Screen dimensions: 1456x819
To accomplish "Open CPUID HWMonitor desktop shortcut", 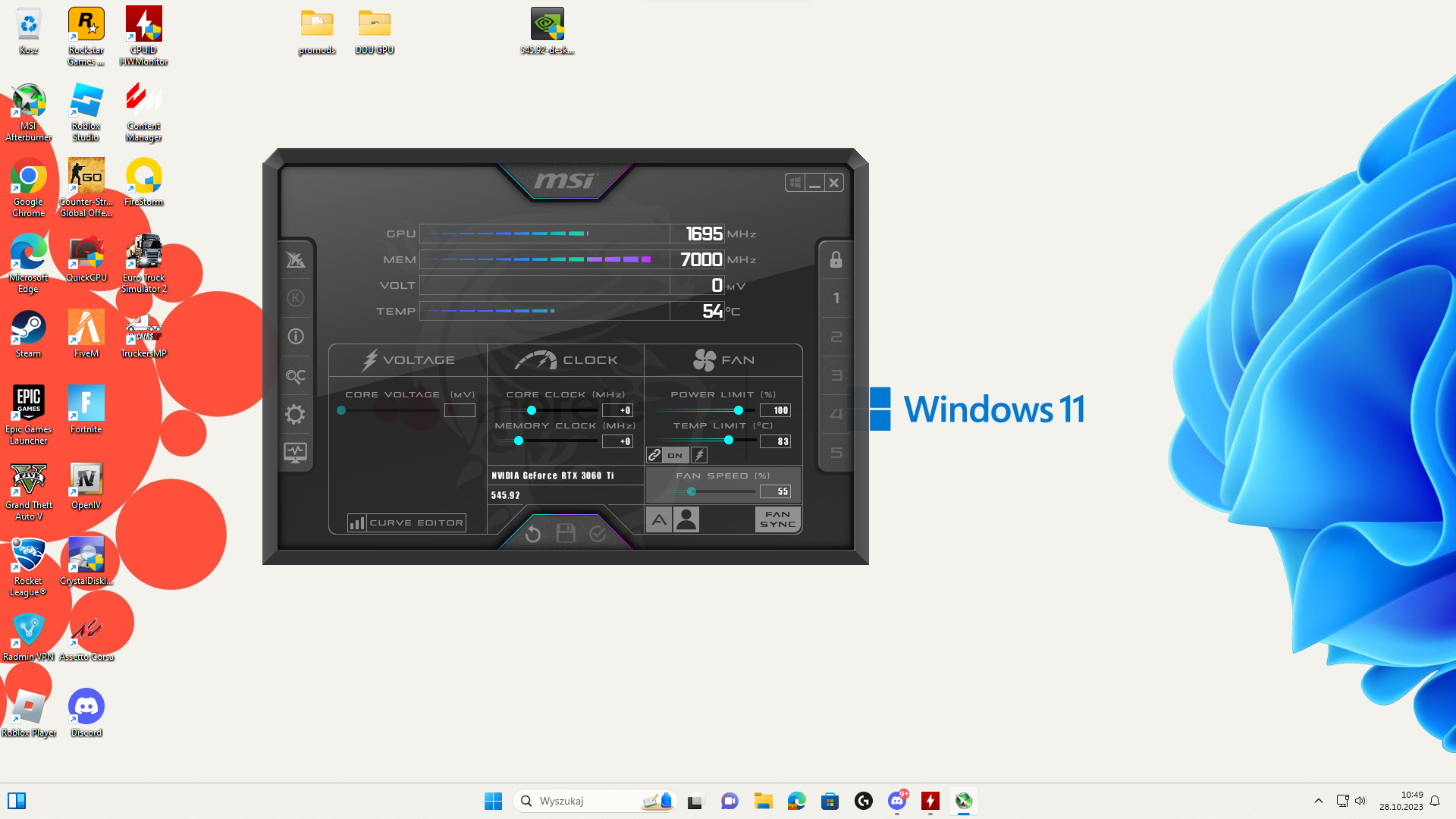I will click(143, 36).
